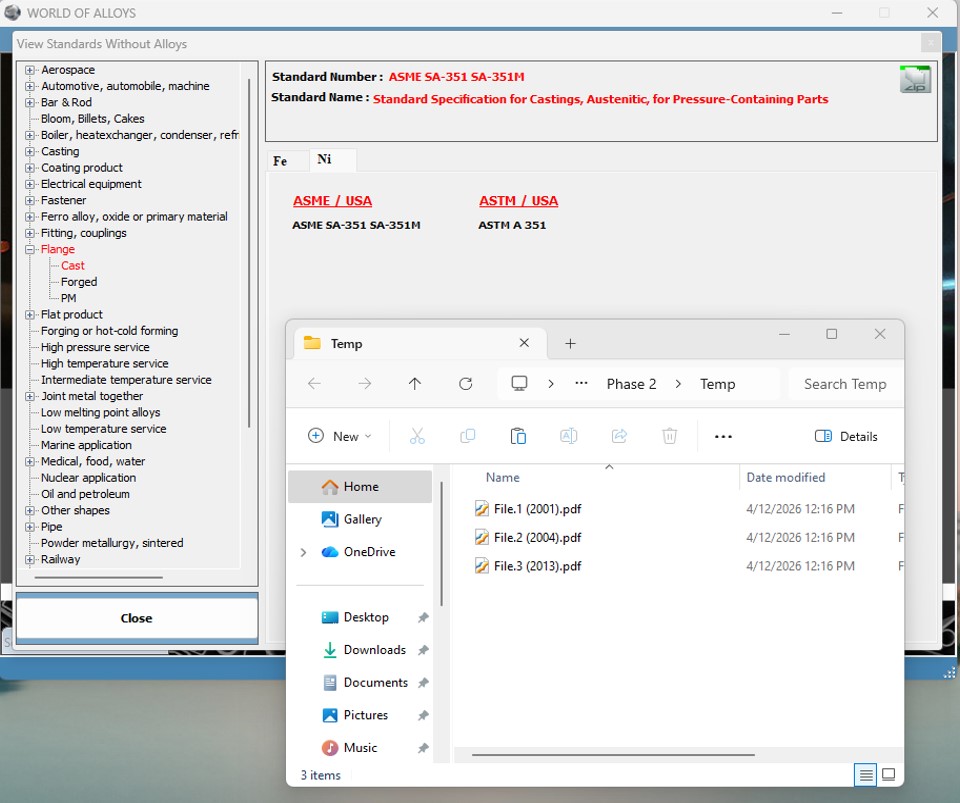Open Desktop in Explorer quick access
Image resolution: width=960 pixels, height=803 pixels.
point(366,617)
